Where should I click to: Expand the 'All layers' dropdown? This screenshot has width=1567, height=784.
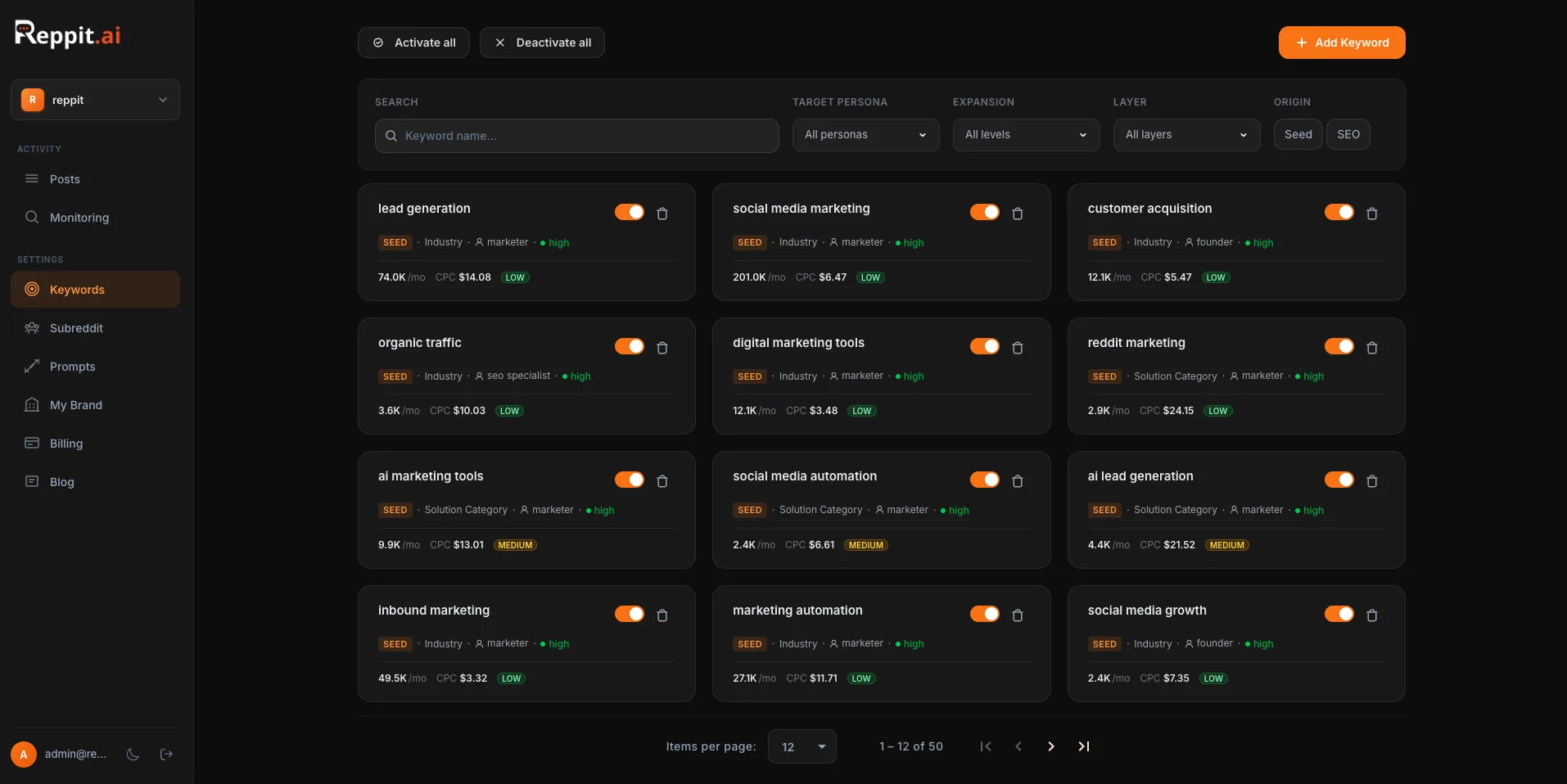coord(1186,134)
